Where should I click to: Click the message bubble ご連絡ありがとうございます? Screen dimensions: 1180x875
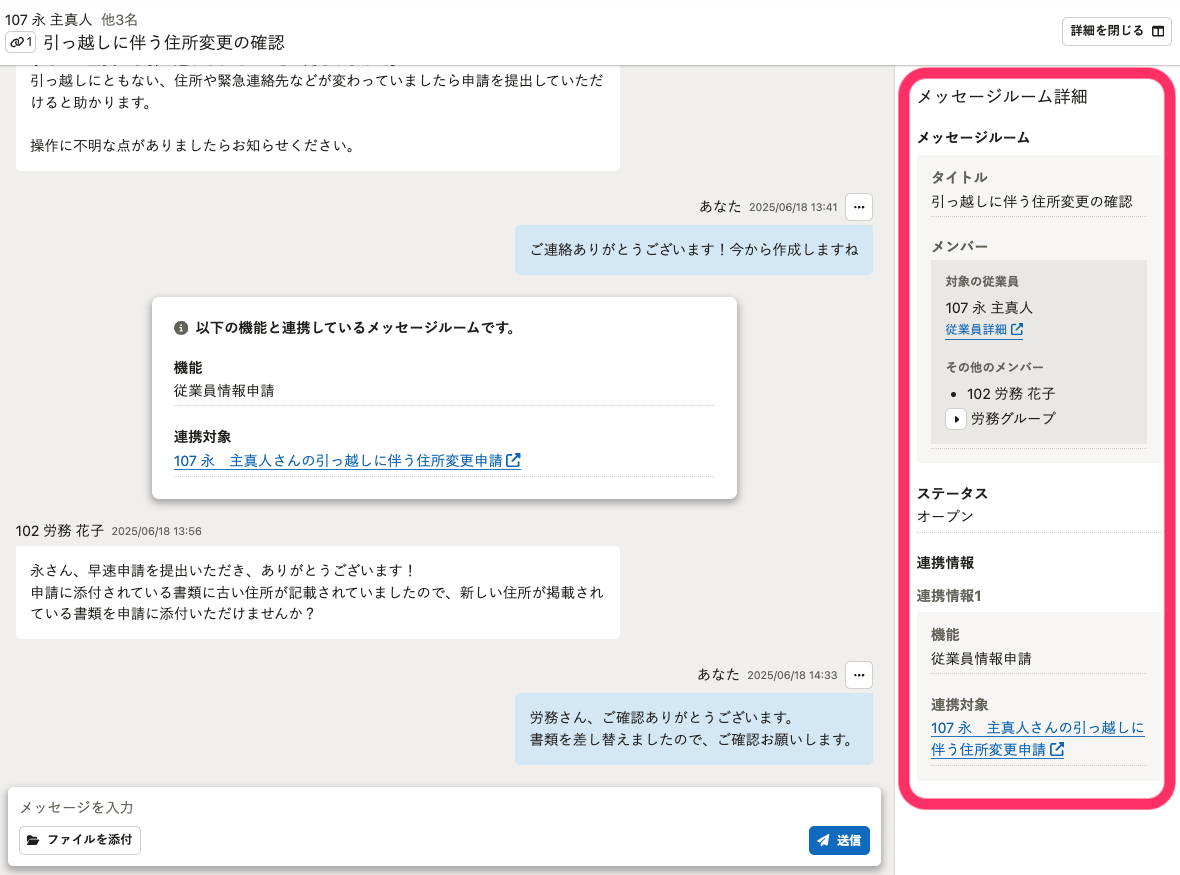coord(693,250)
